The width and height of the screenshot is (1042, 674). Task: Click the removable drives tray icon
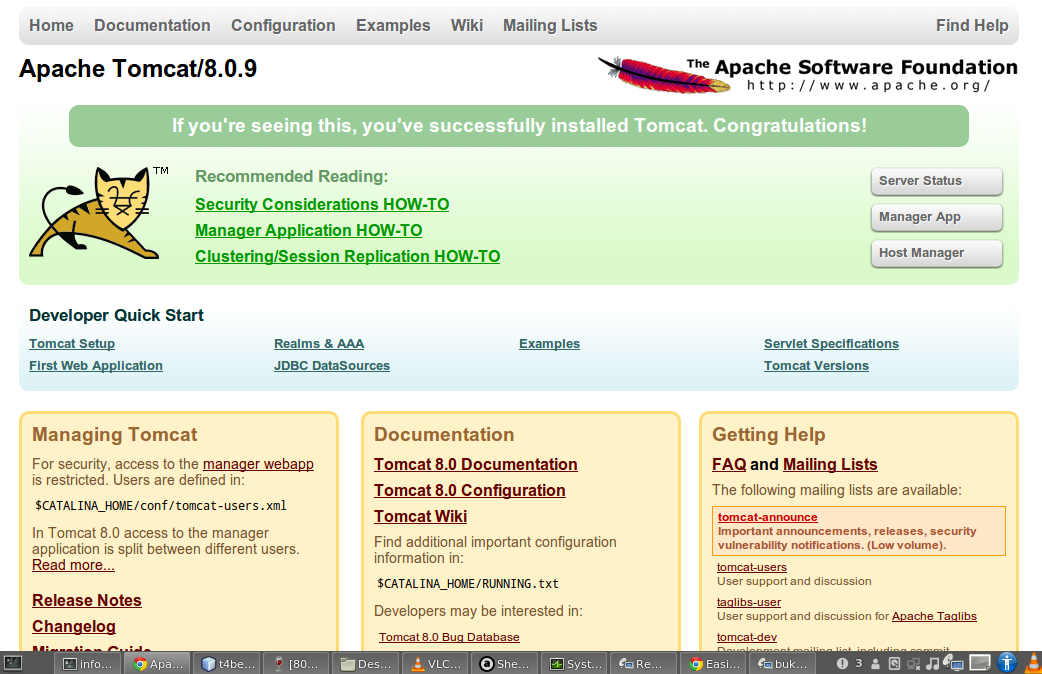click(x=894, y=663)
